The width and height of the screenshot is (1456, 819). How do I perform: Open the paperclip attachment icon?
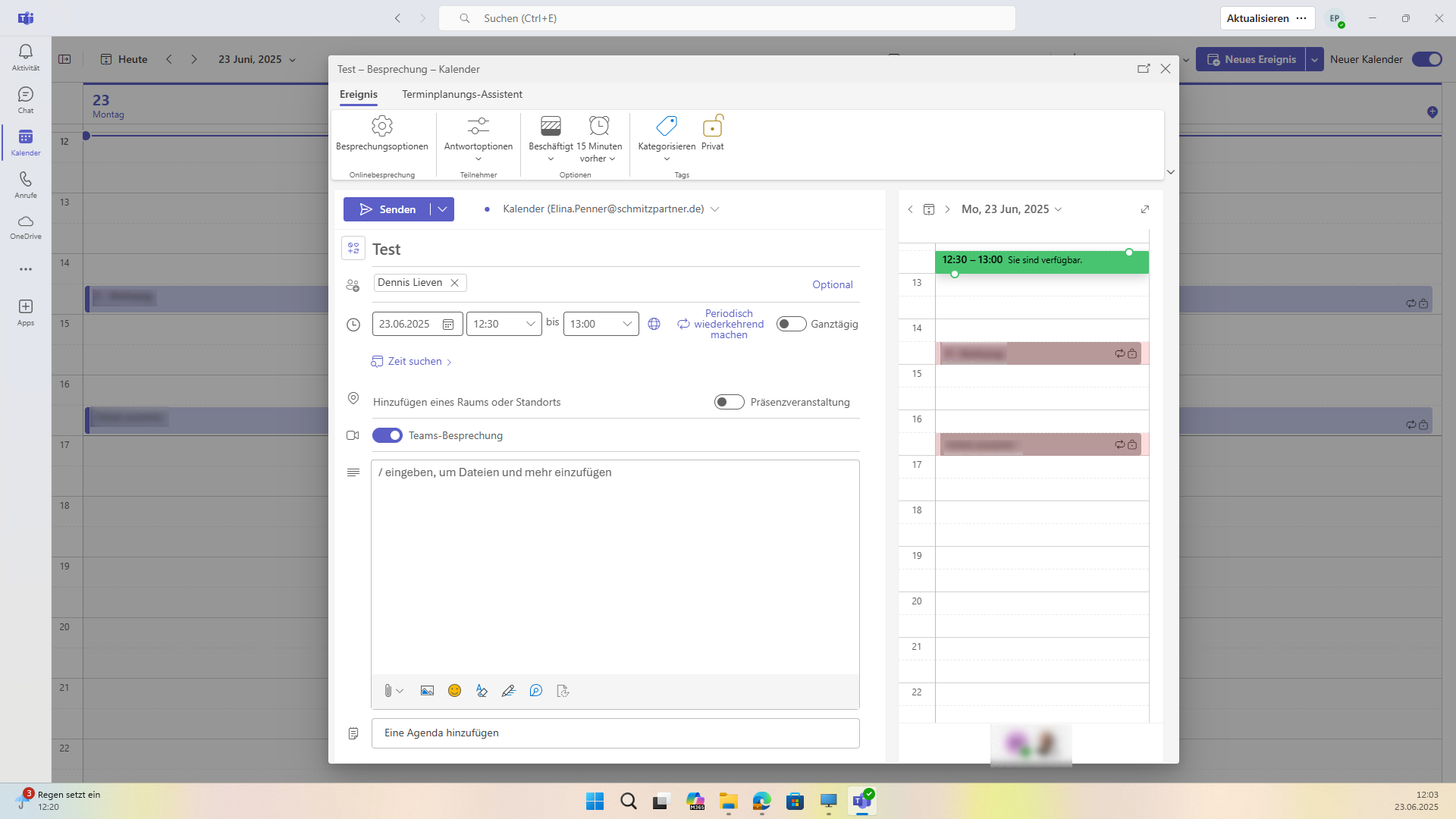pyautogui.click(x=388, y=691)
